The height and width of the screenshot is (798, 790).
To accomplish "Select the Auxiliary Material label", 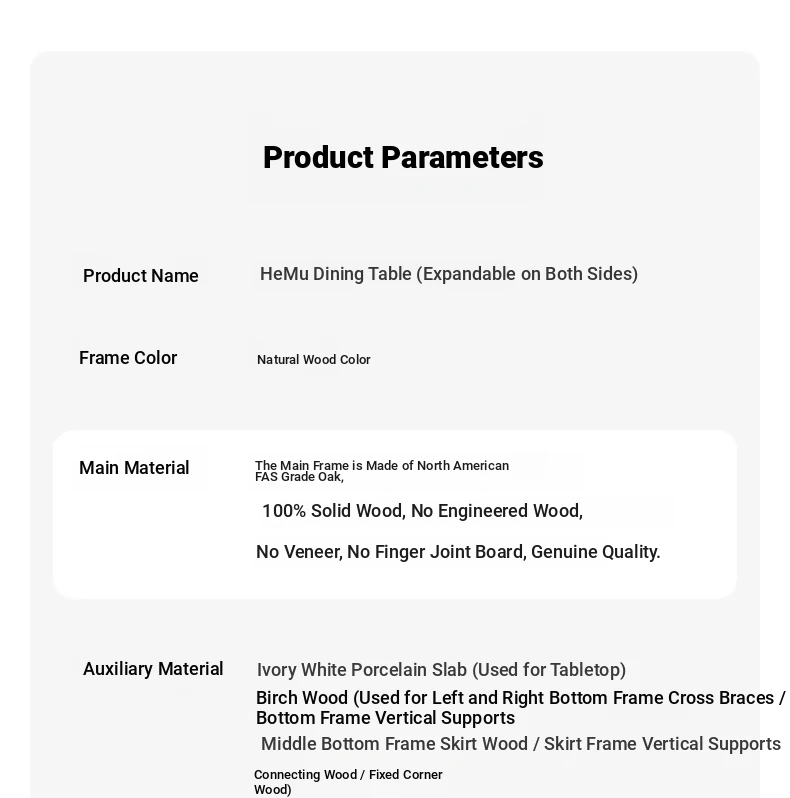I will click(x=153, y=669).
